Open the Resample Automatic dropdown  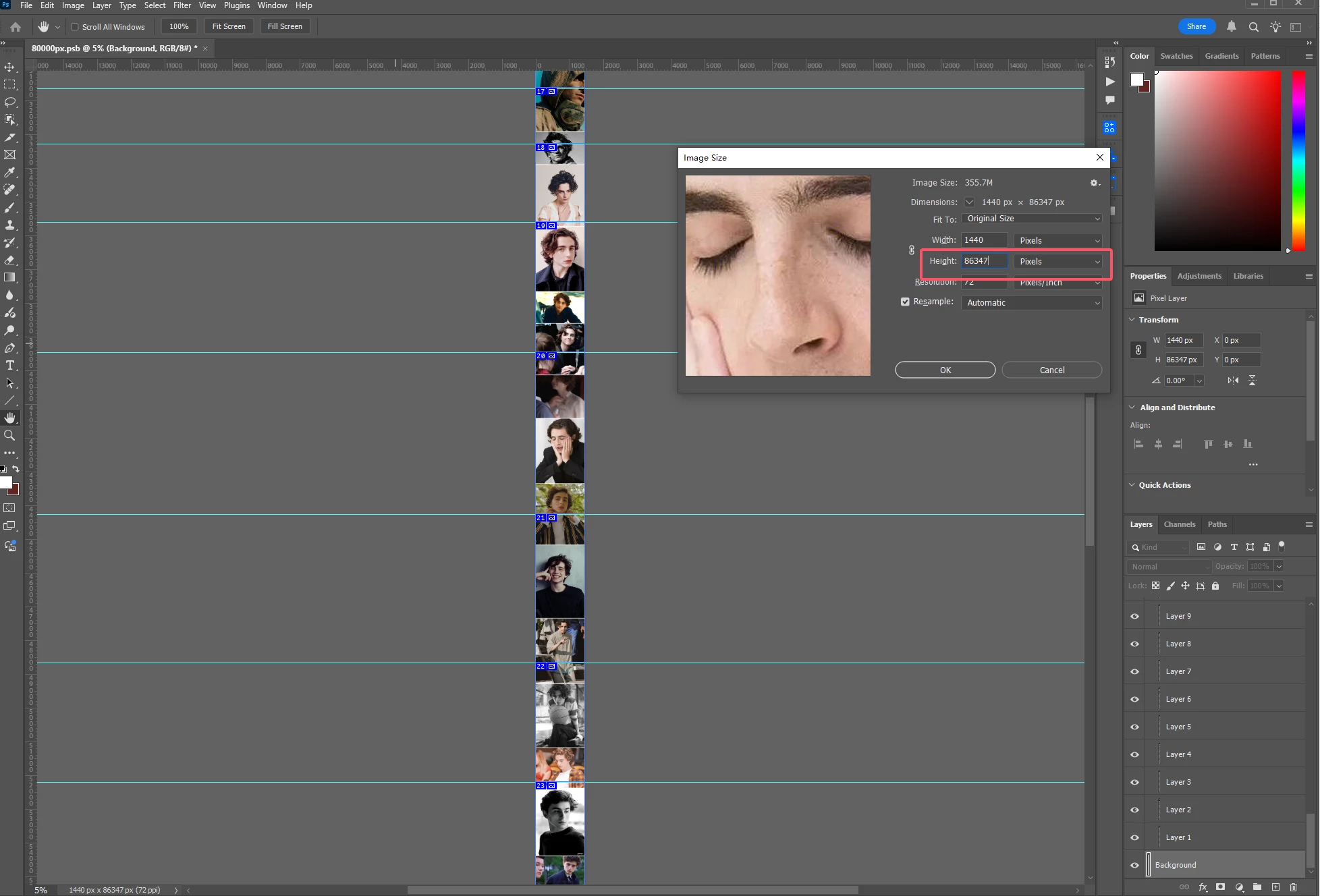click(1032, 303)
